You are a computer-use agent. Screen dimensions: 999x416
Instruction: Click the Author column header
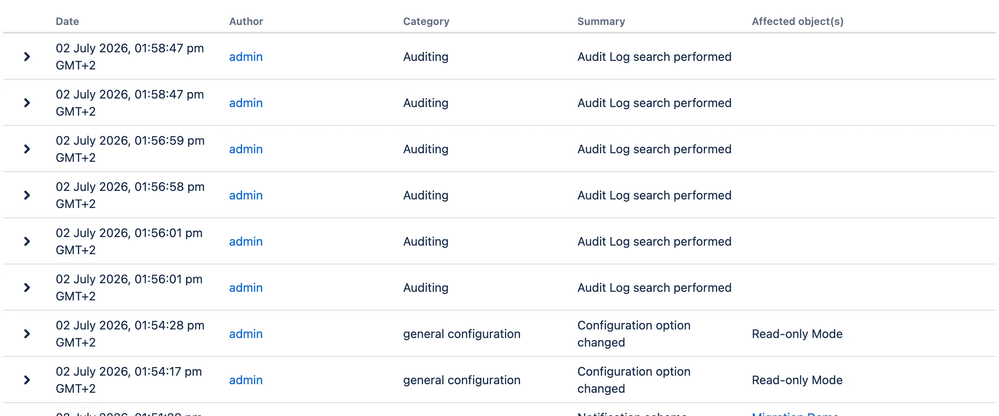[x=246, y=21]
